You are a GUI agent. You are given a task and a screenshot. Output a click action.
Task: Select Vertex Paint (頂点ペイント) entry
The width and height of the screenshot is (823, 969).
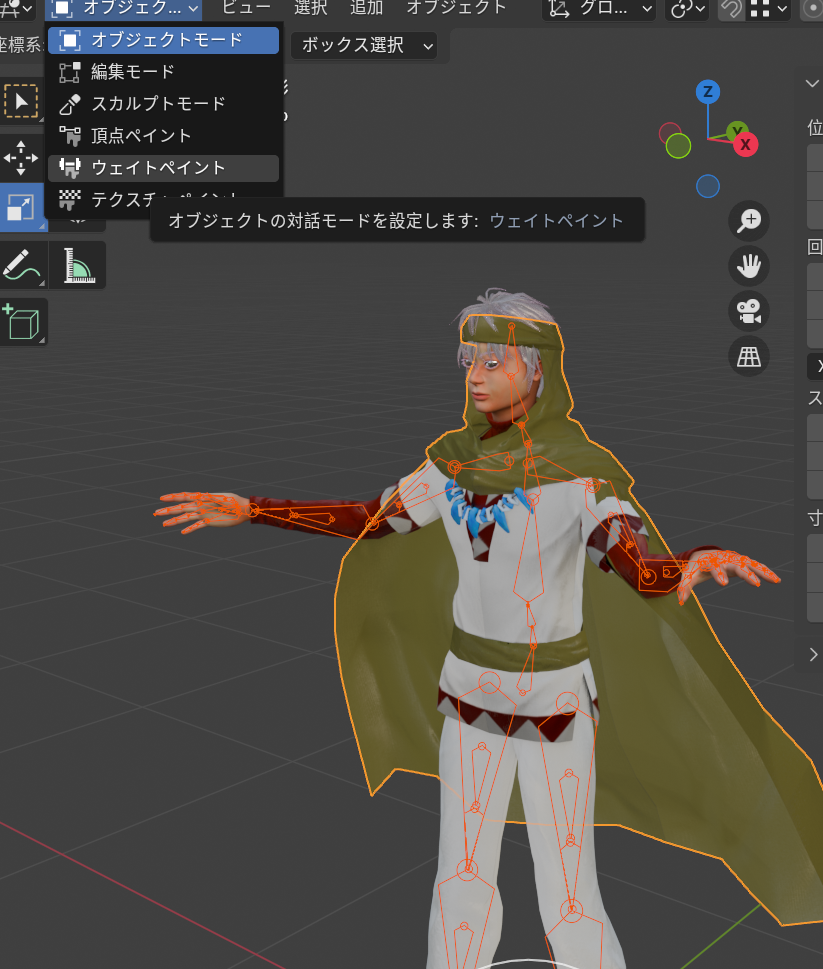pos(163,136)
